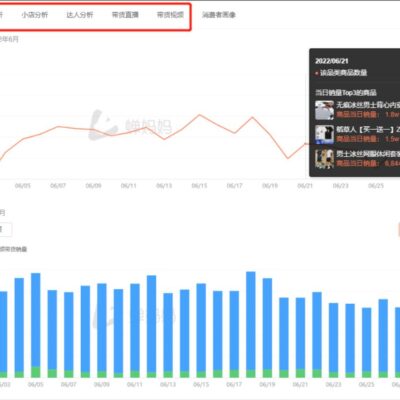The width and height of the screenshot is (400, 400).
Task: Click the 男士冰丝 休闲套装 product title
Action: click(x=368, y=154)
